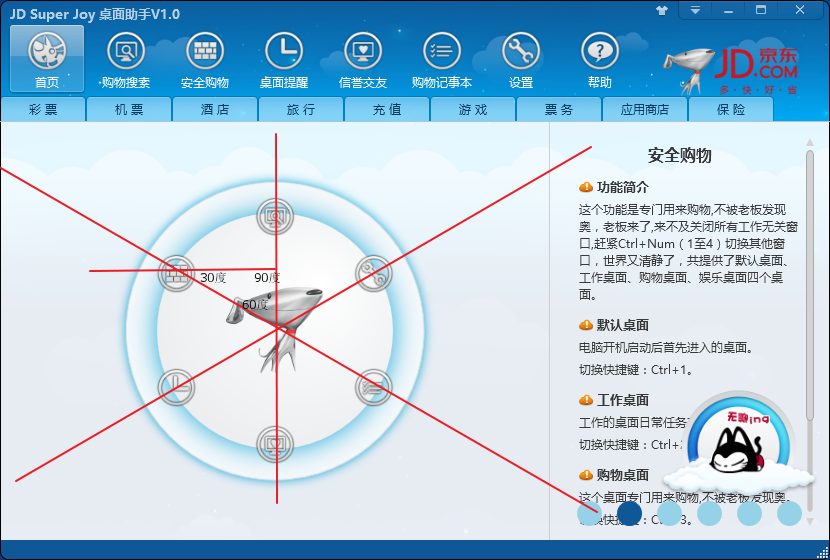The width and height of the screenshot is (830, 560).
Task: Click the list notebook icon on the dial
Action: pyautogui.click(x=373, y=387)
